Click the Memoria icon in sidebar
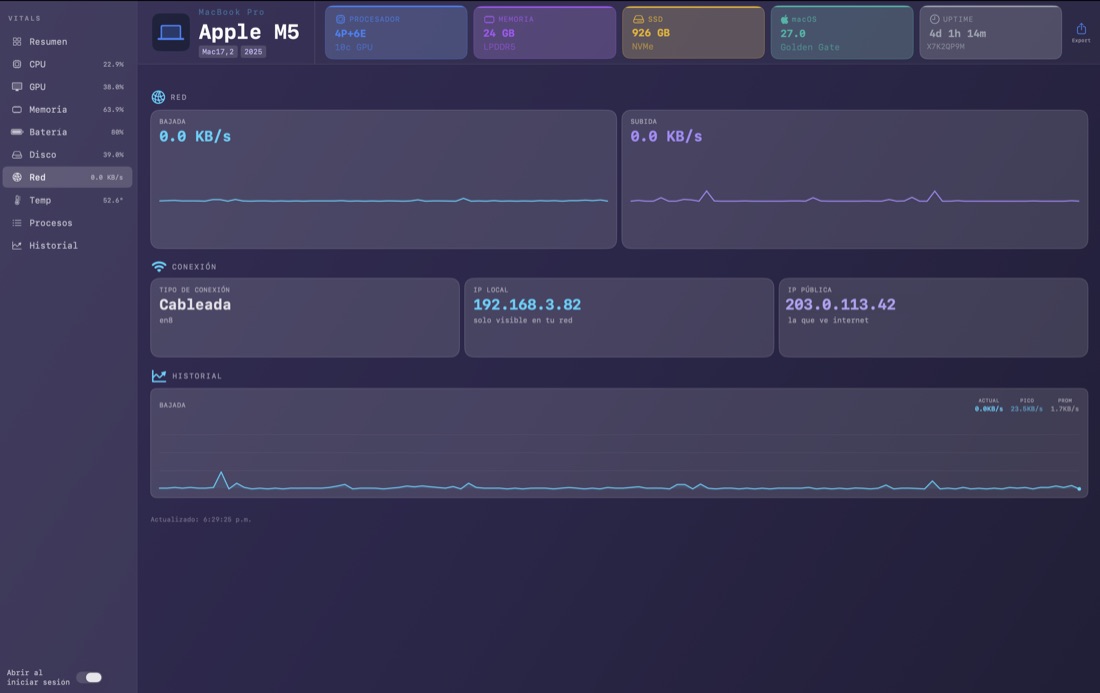Screen dimensions: 1100x693 coord(17,109)
